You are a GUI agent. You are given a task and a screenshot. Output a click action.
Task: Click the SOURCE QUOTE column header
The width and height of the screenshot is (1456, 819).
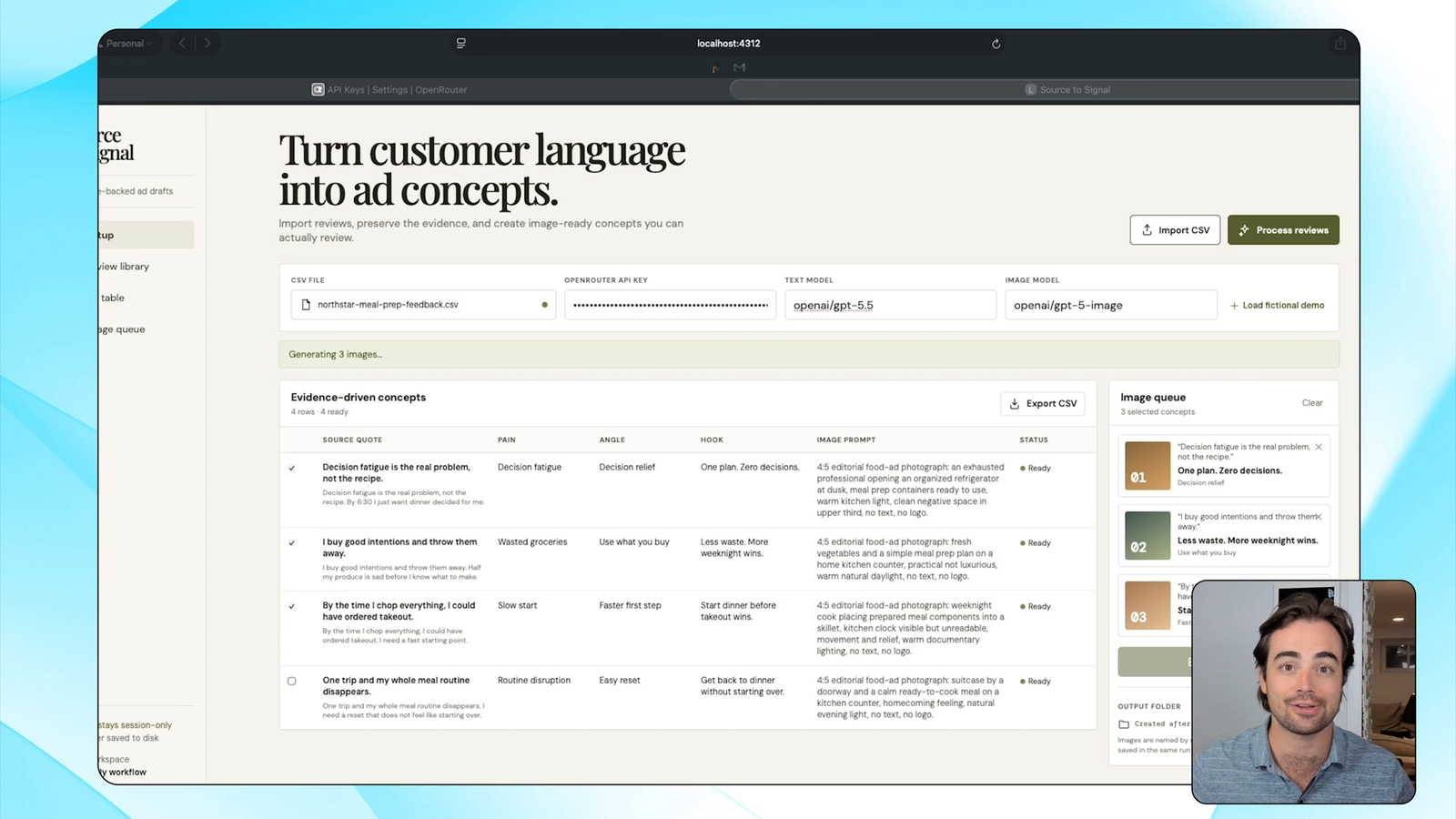point(352,440)
